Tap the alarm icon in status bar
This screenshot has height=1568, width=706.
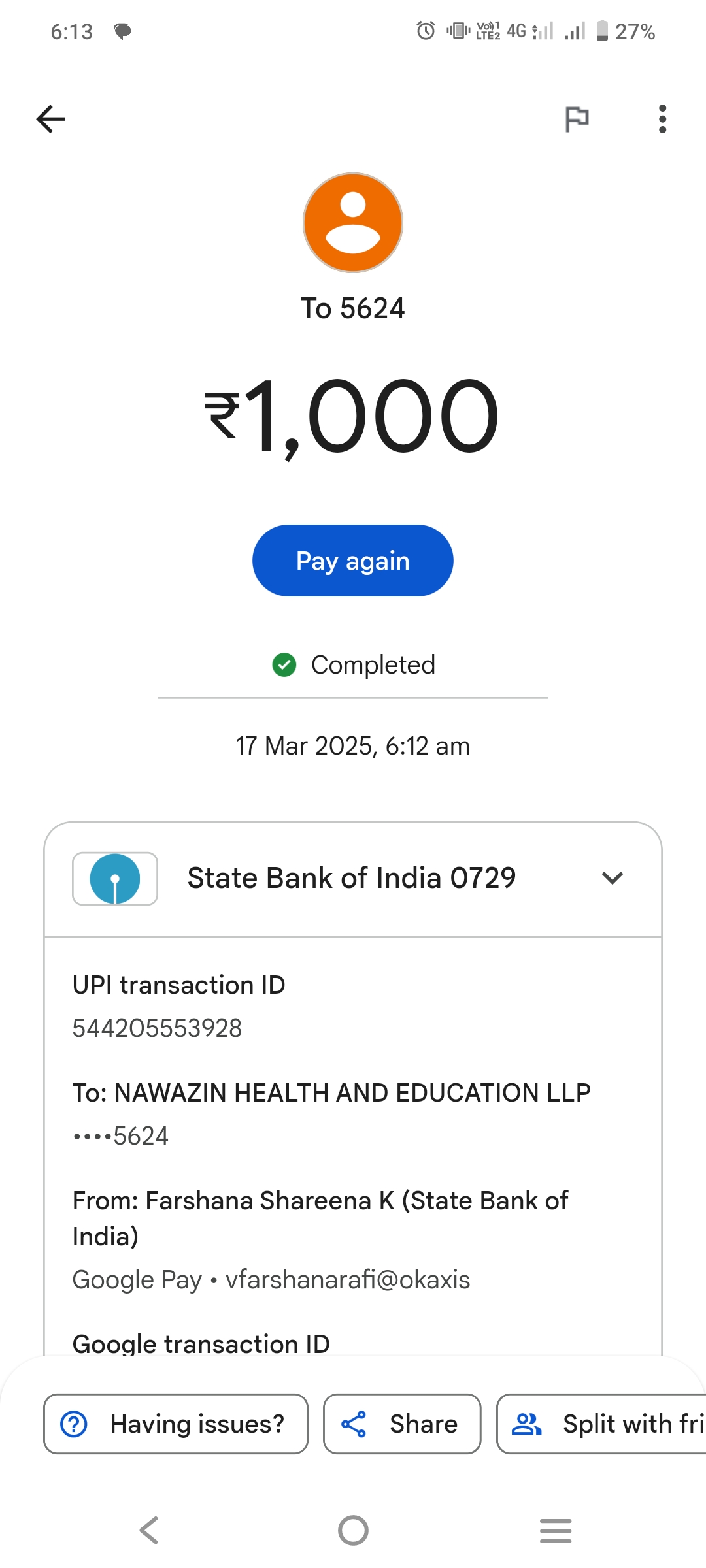point(426,31)
